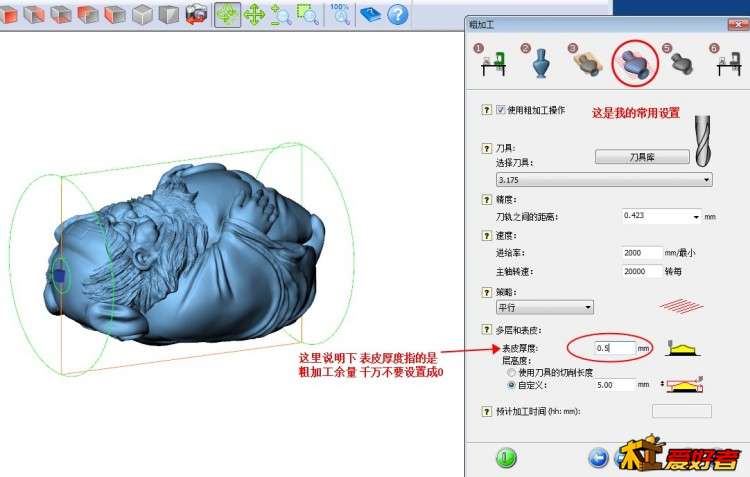Click the 进给率 value field
Screen dimensions: 750x477
pos(641,253)
